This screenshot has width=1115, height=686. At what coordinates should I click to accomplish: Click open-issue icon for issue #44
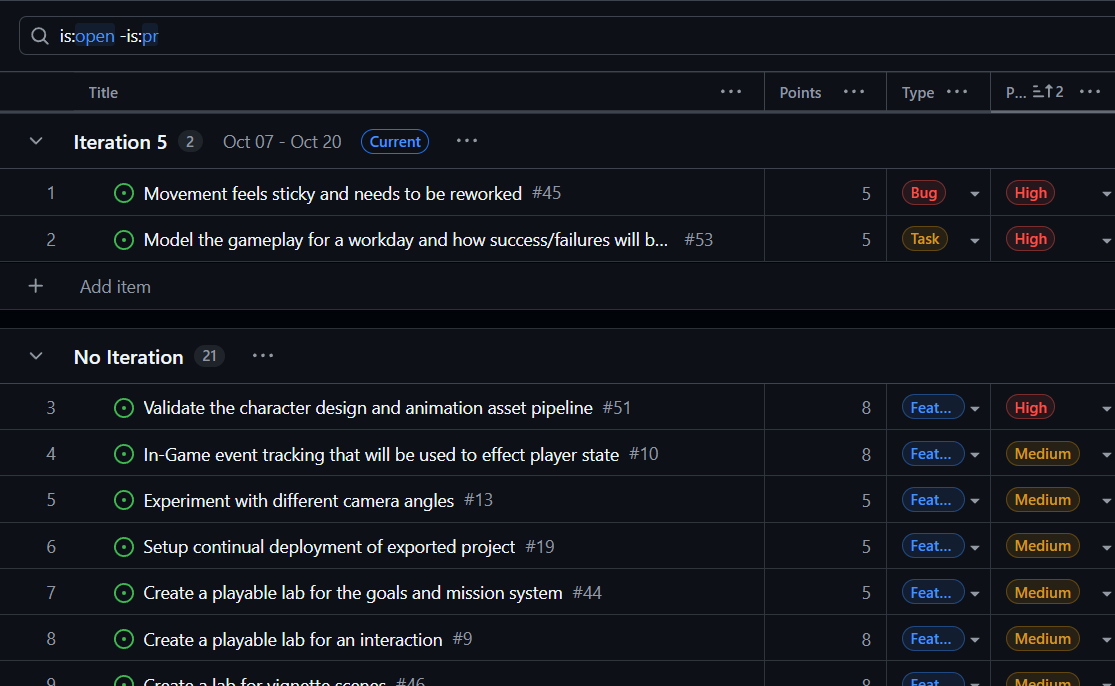coord(124,593)
